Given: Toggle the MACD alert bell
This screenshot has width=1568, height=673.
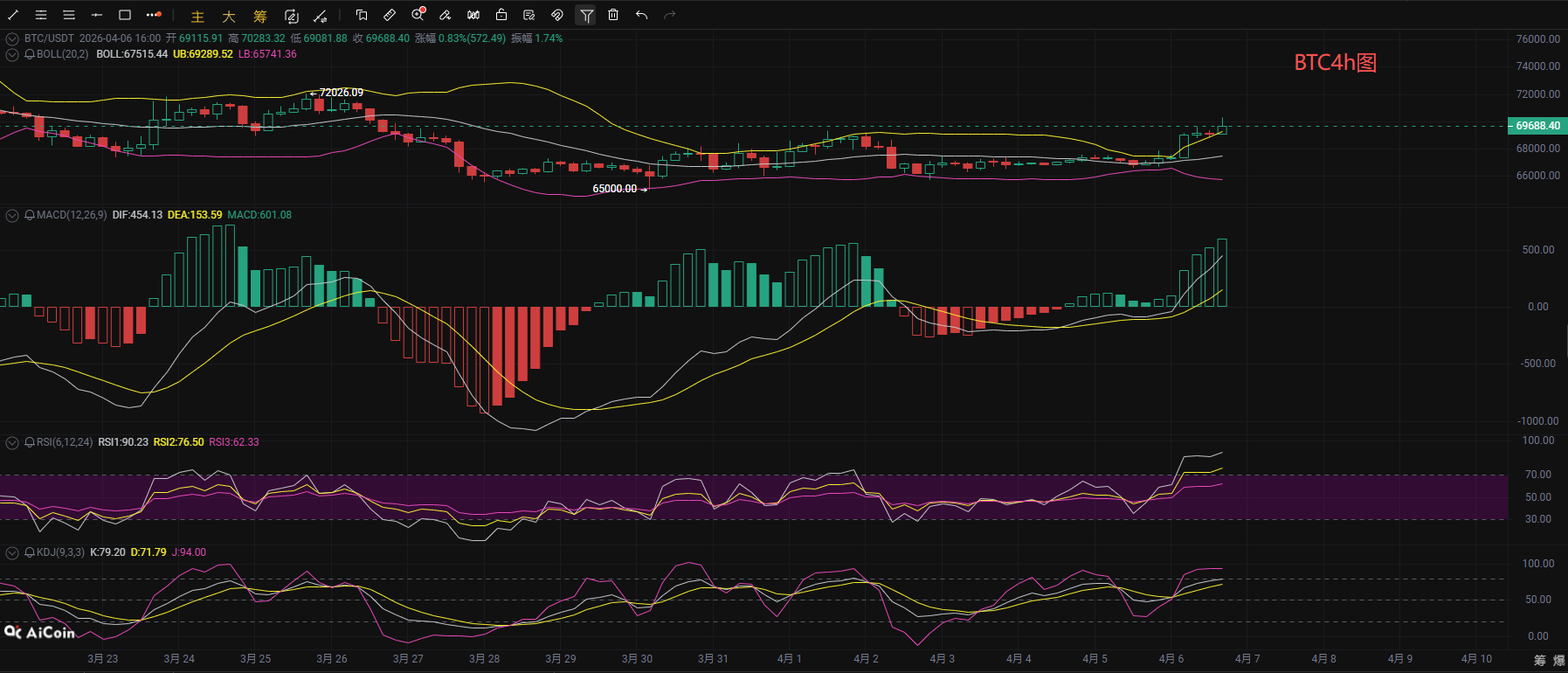Looking at the screenshot, I should 30,215.
